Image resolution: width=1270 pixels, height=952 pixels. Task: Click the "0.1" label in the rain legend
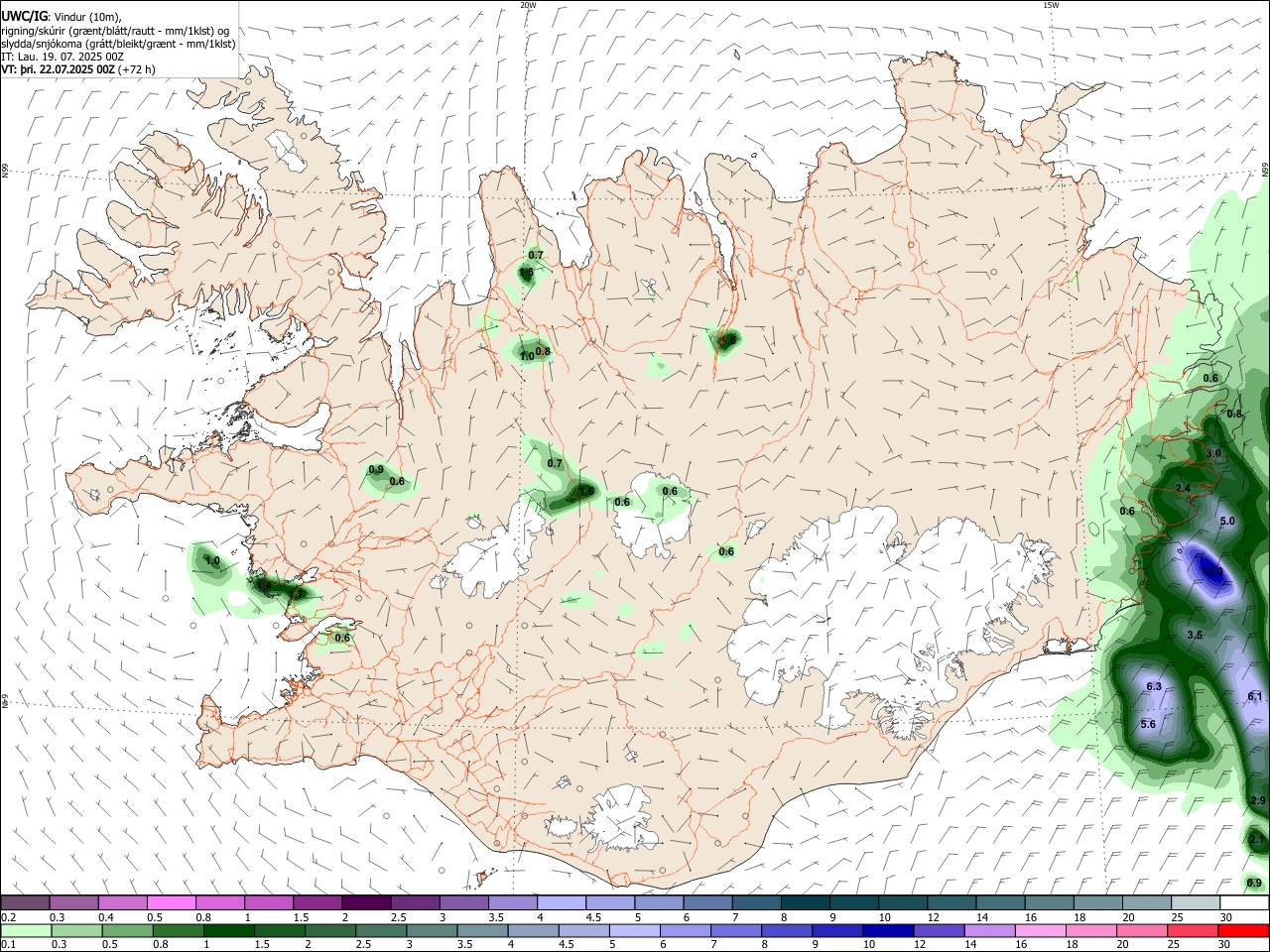9,944
